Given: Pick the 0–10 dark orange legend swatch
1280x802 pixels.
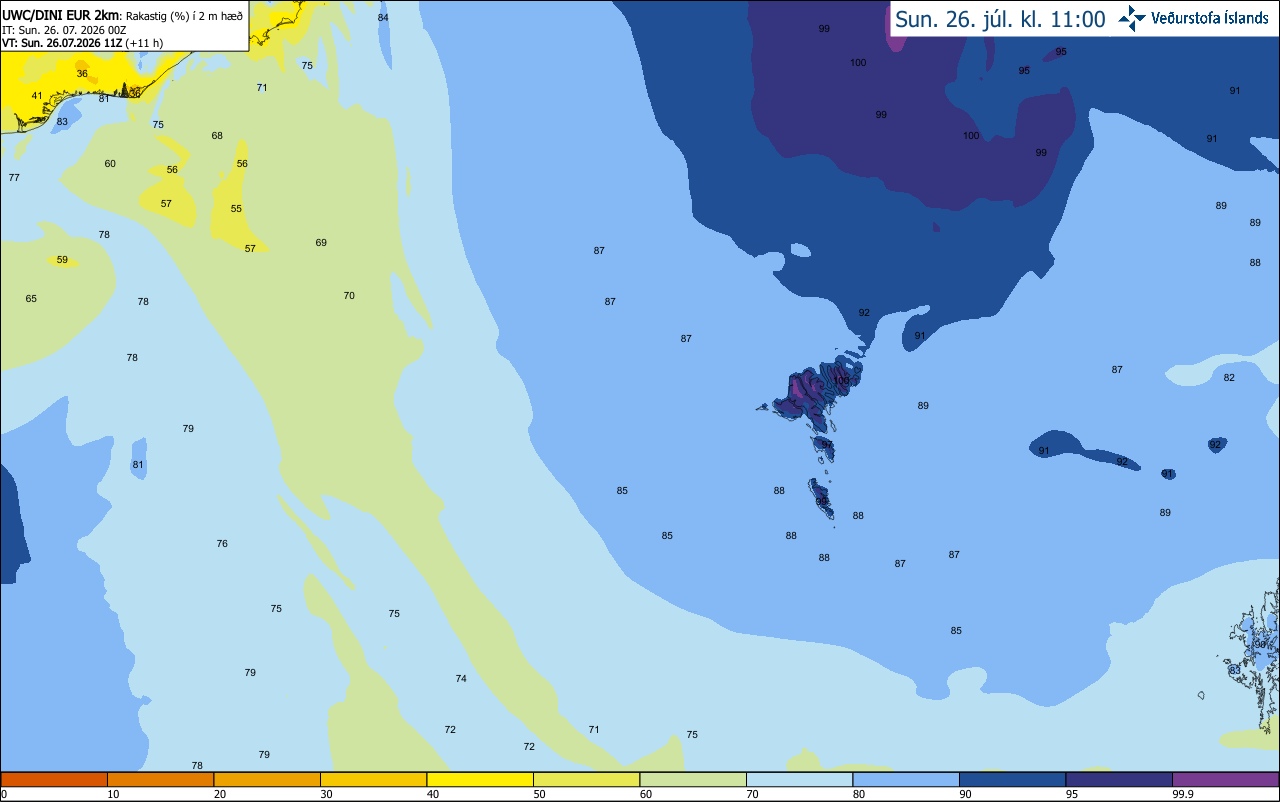Looking at the screenshot, I should click(54, 779).
